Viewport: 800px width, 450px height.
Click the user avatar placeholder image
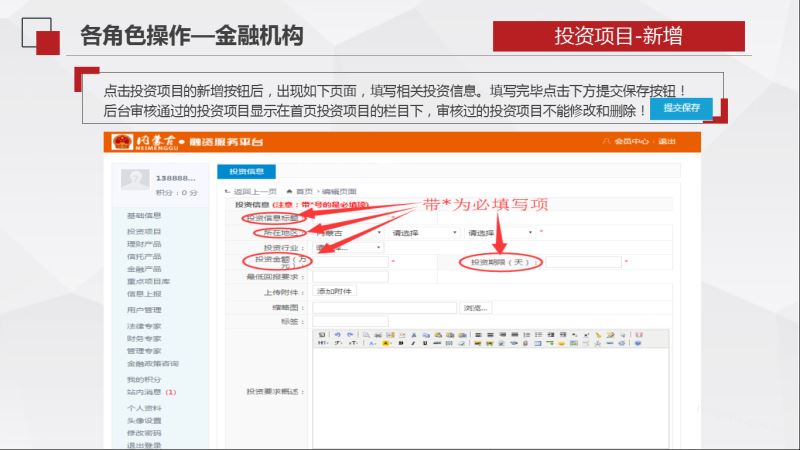point(135,179)
